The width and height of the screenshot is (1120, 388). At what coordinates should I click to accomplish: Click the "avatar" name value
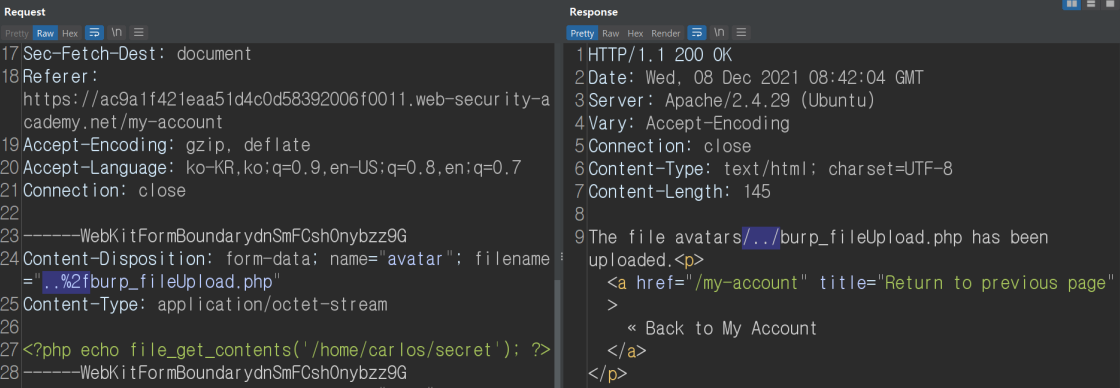click(416, 259)
